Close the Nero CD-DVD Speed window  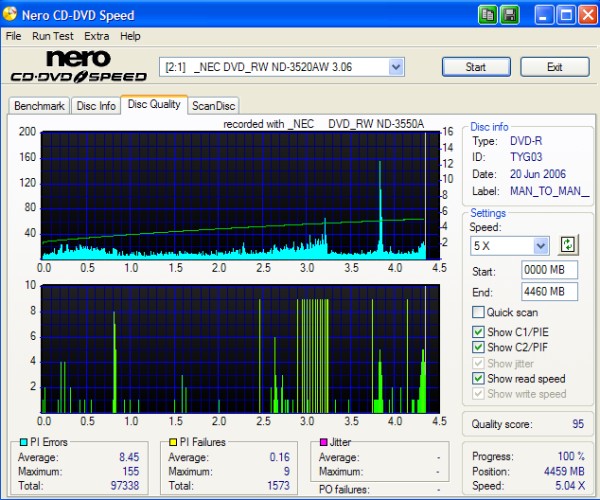(588, 15)
